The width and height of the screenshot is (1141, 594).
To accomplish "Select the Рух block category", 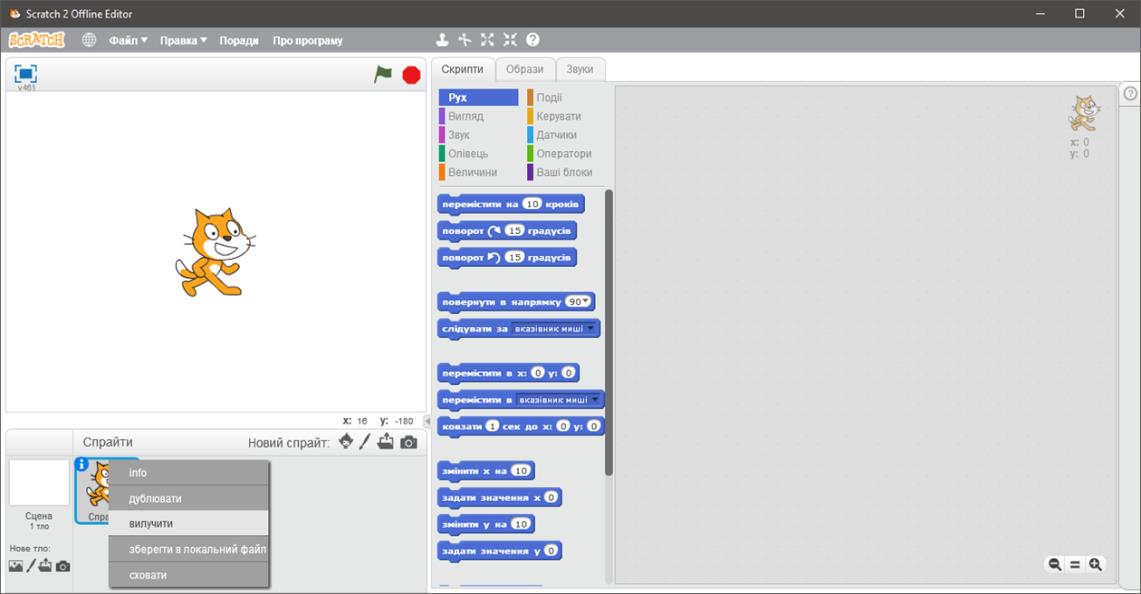I will (478, 98).
